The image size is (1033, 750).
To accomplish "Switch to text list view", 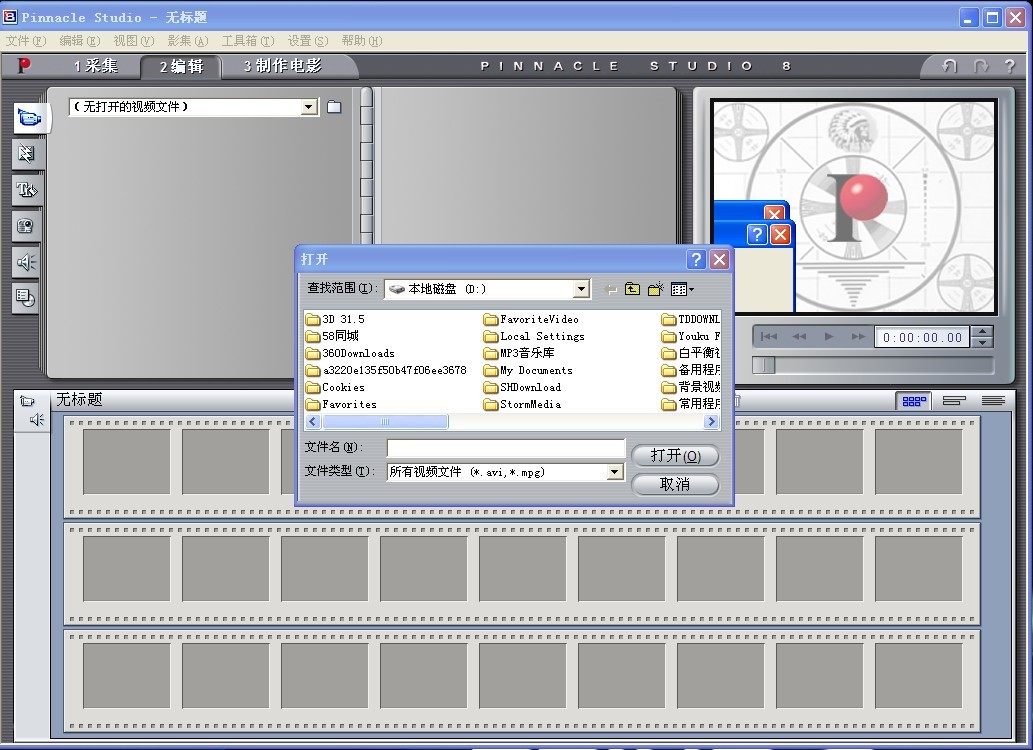I will pos(992,401).
